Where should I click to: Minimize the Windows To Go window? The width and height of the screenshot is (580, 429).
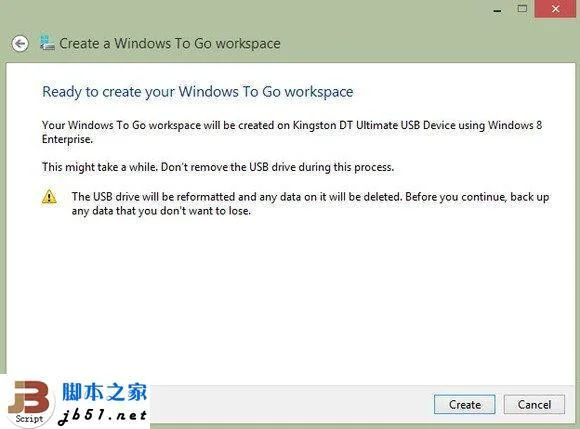pos(498,10)
